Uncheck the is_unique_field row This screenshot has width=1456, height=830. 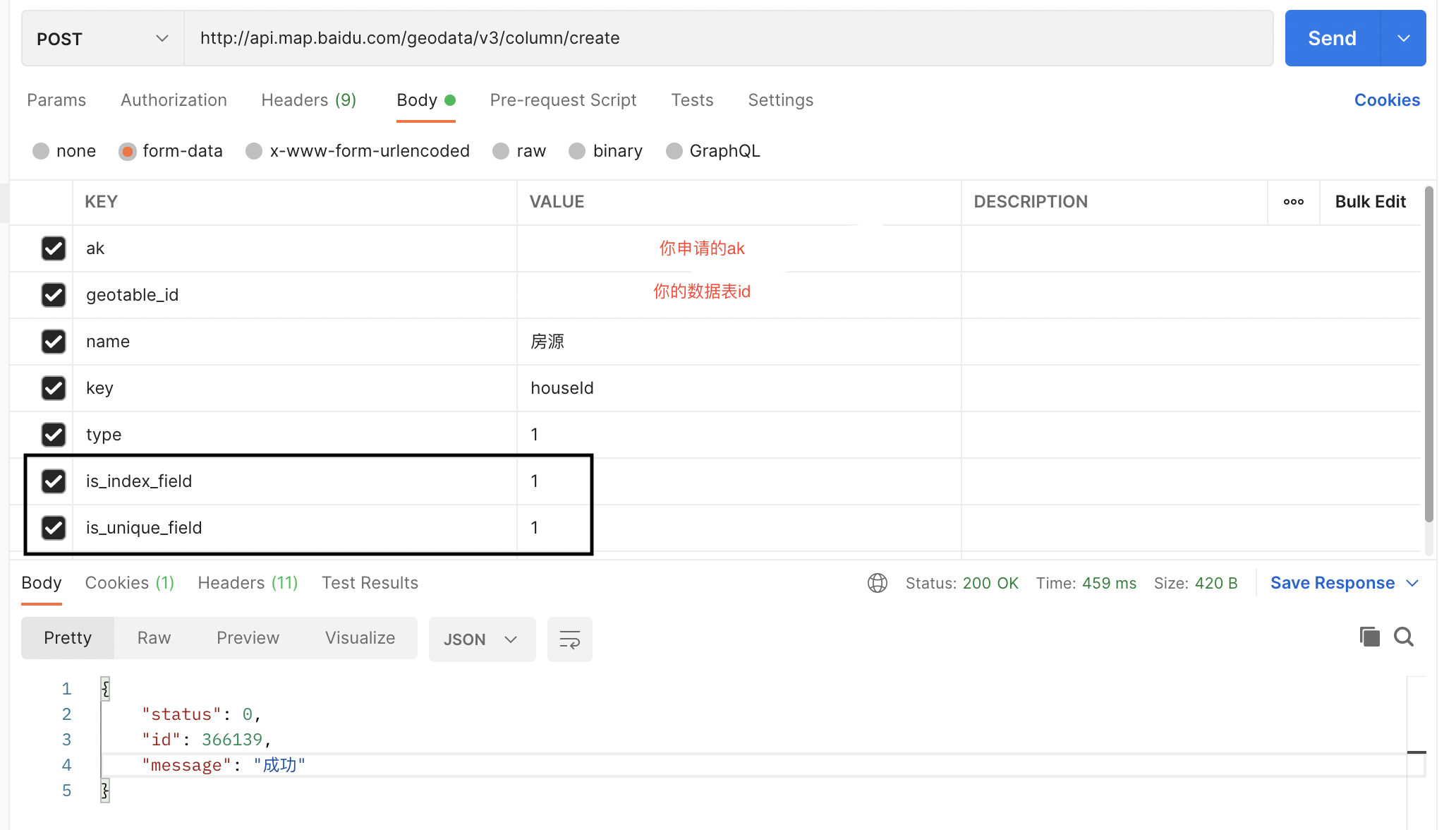tap(54, 528)
